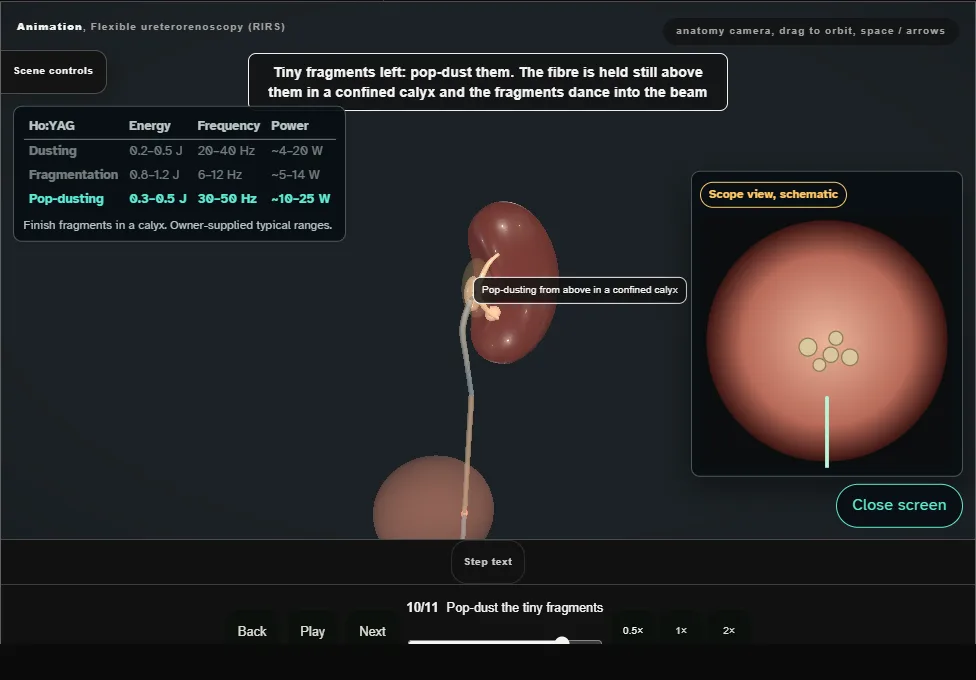Click the ureter scope shaft in 3D view

(466, 349)
